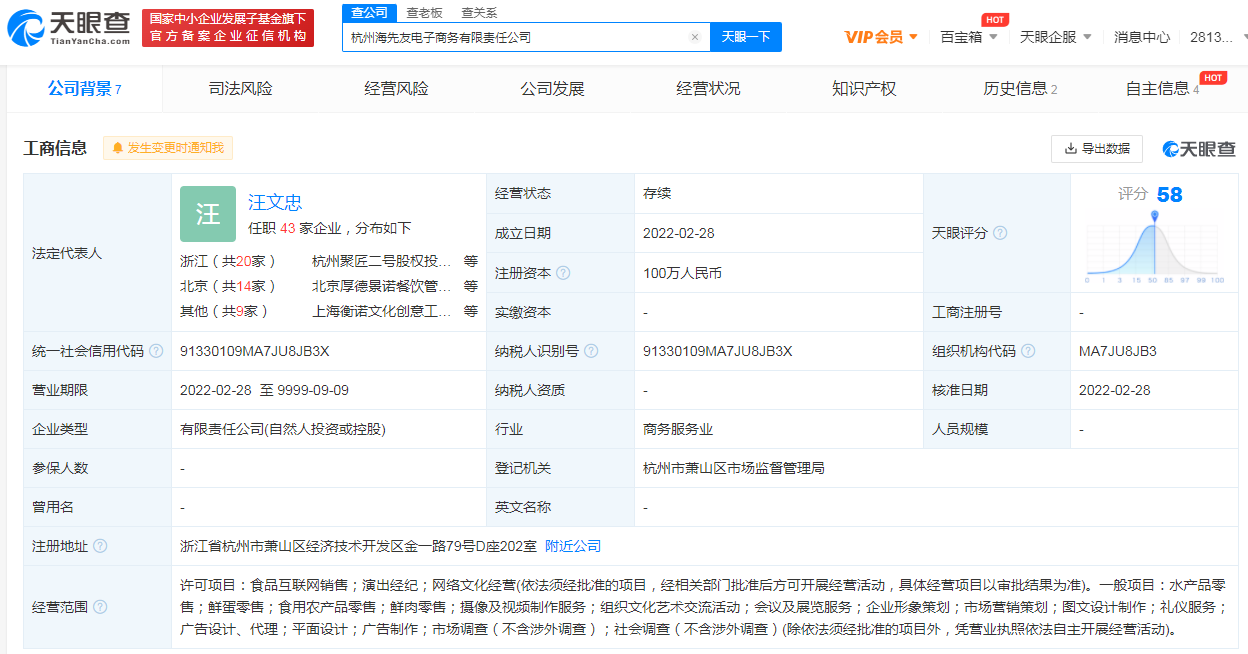
Task: Click the help icon beside 组织机构代码
Action: [1028, 351]
